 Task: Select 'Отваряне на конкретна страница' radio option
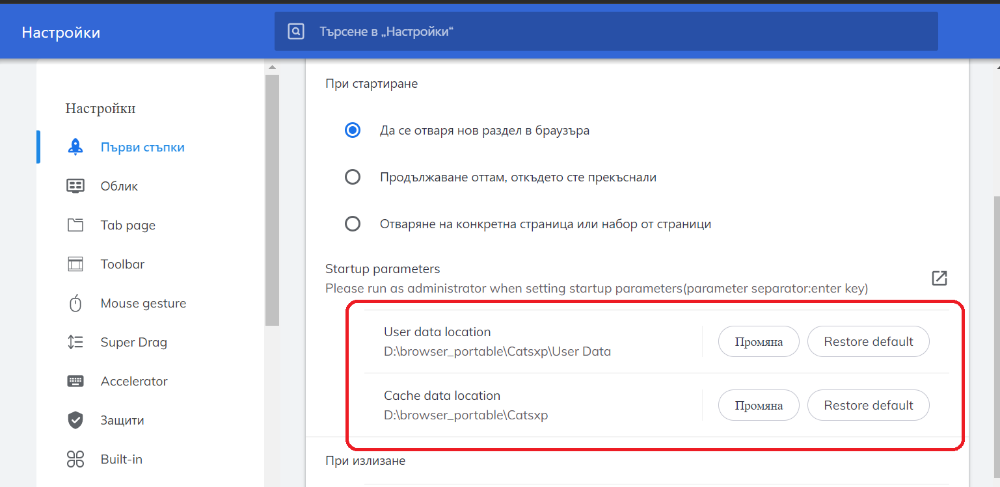(x=352, y=224)
